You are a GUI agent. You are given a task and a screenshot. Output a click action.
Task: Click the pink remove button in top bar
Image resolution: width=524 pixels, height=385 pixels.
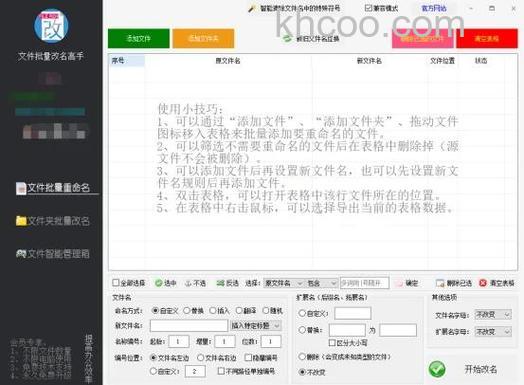click(423, 38)
